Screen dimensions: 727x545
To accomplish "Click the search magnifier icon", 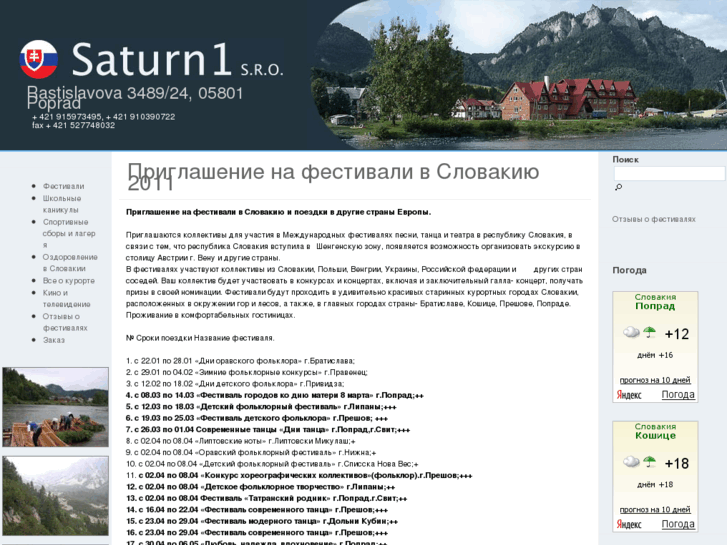I will (618, 187).
